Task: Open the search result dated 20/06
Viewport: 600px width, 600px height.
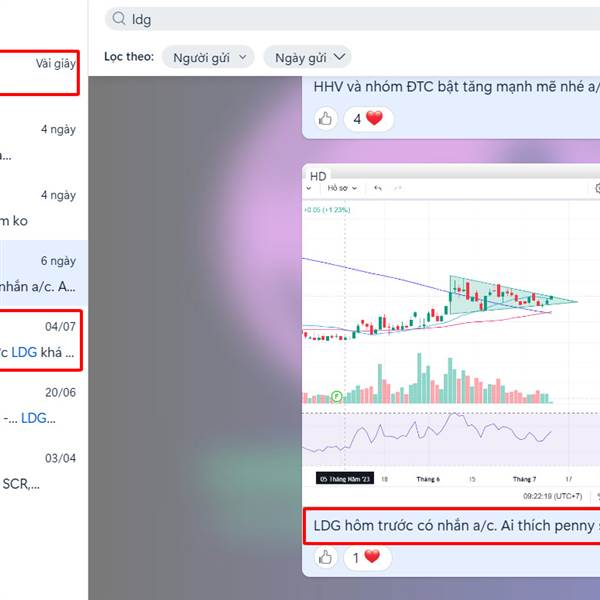Action: coord(40,406)
